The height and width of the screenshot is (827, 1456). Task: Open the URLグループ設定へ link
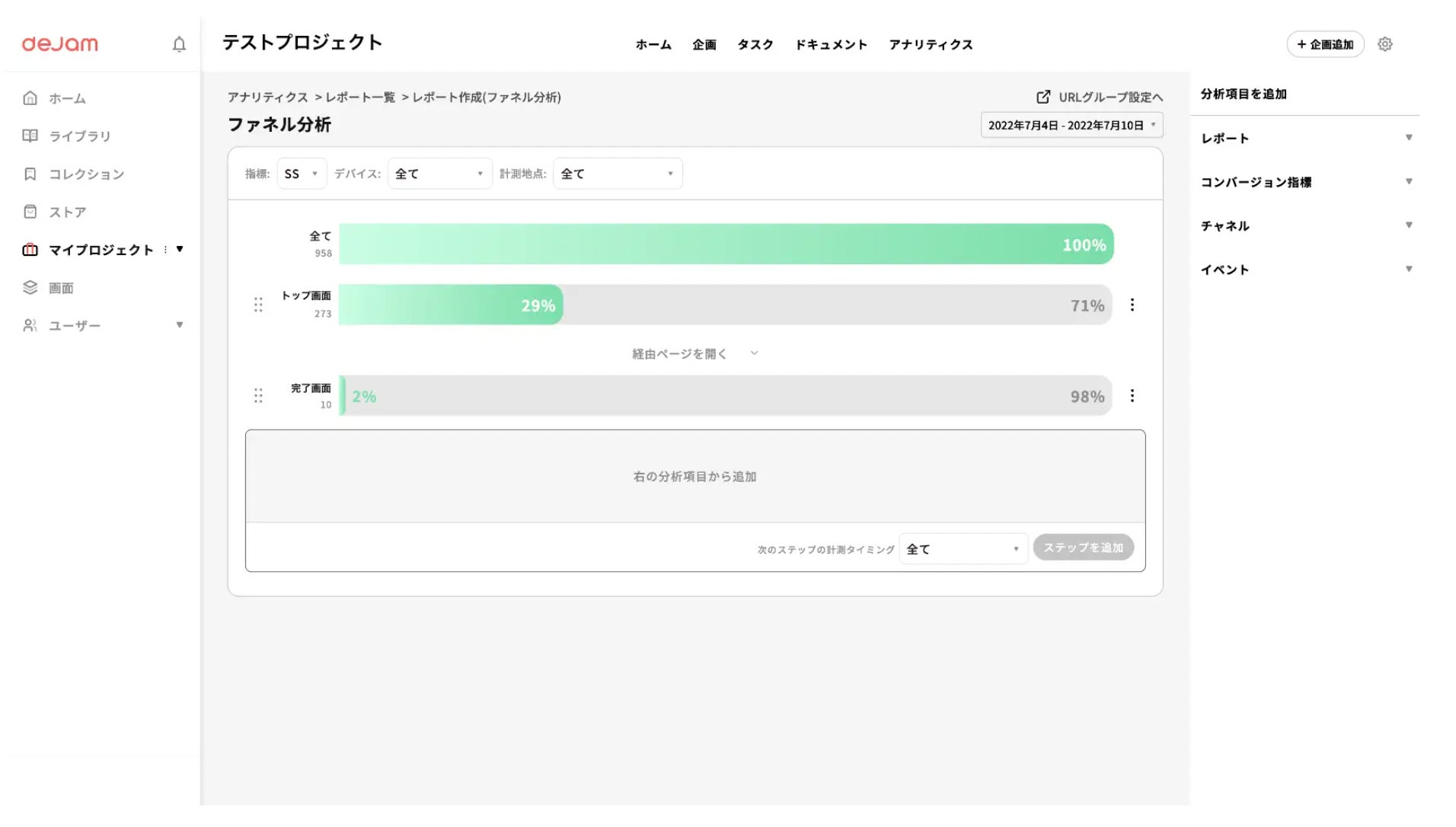pos(1100,97)
